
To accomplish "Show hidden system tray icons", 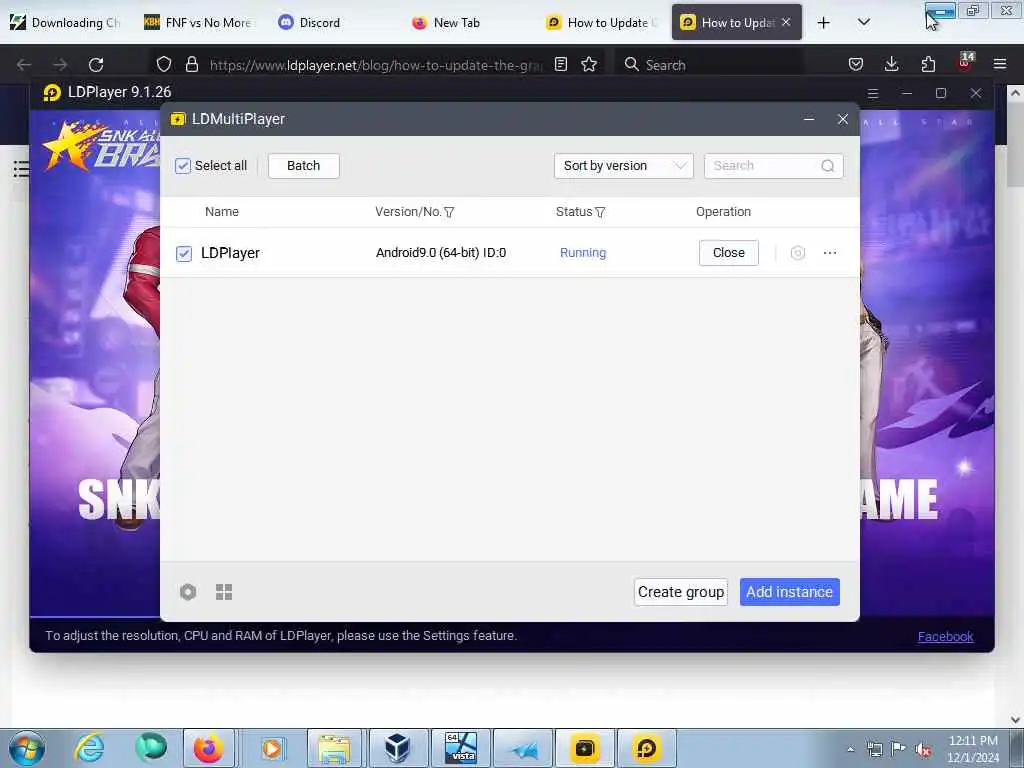I will click(x=850, y=749).
